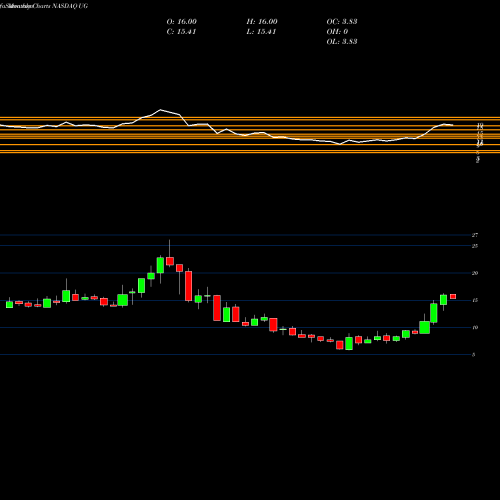Click the NASDAQ UG chart title
Screen dimensions: 500x500
click(44, 6)
